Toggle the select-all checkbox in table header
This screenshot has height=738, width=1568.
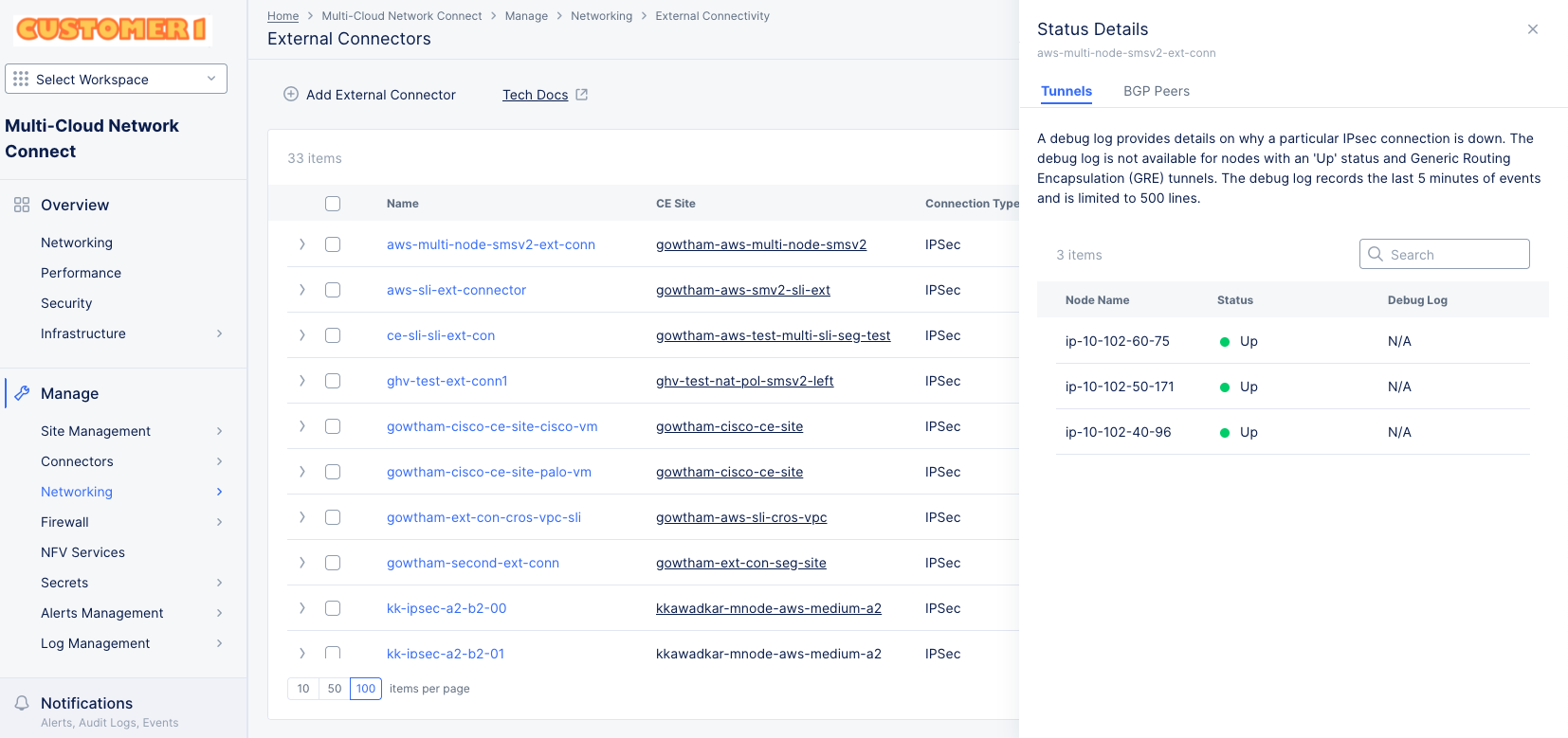click(333, 204)
